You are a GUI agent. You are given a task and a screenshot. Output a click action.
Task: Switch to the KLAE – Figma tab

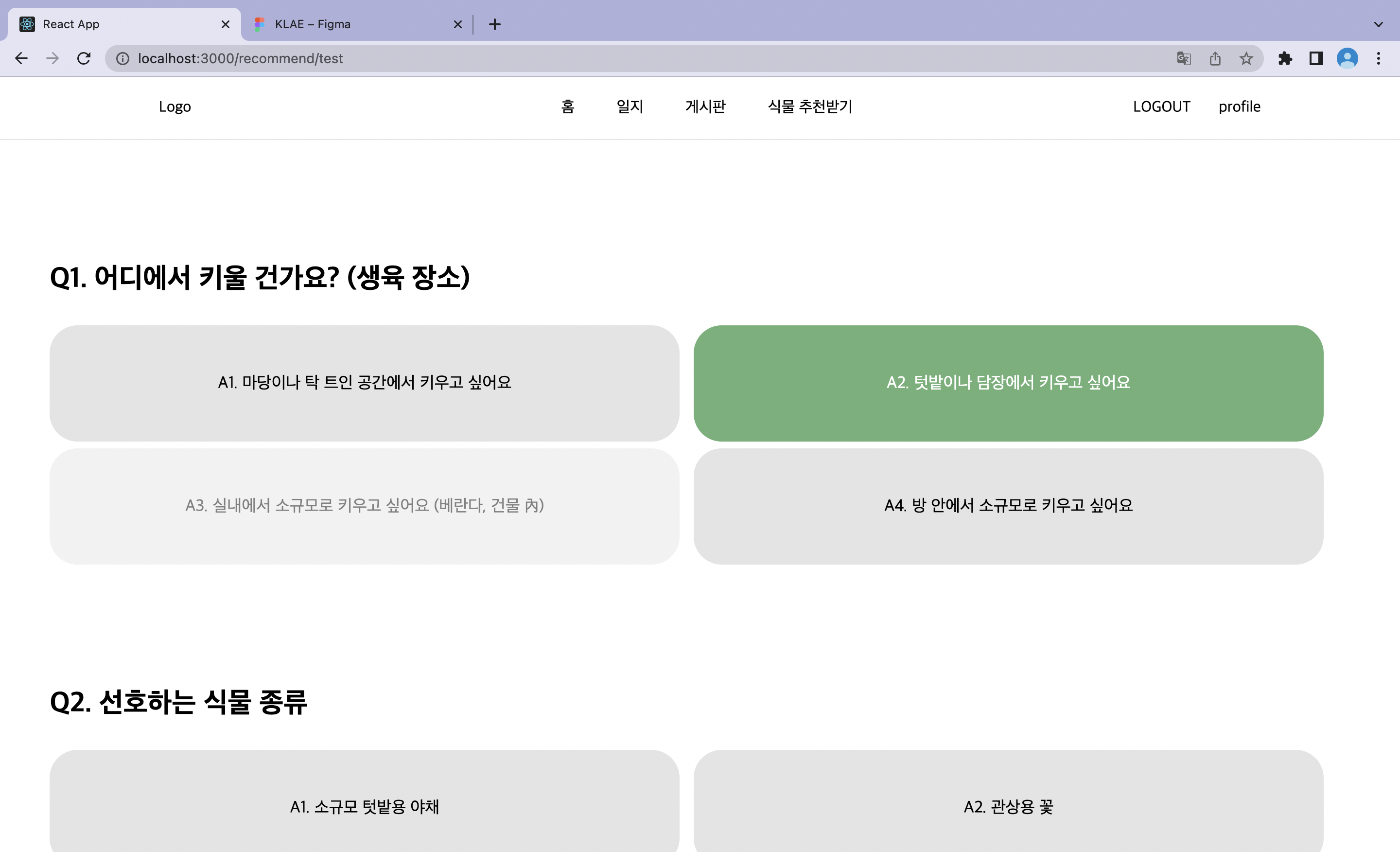pyautogui.click(x=358, y=24)
